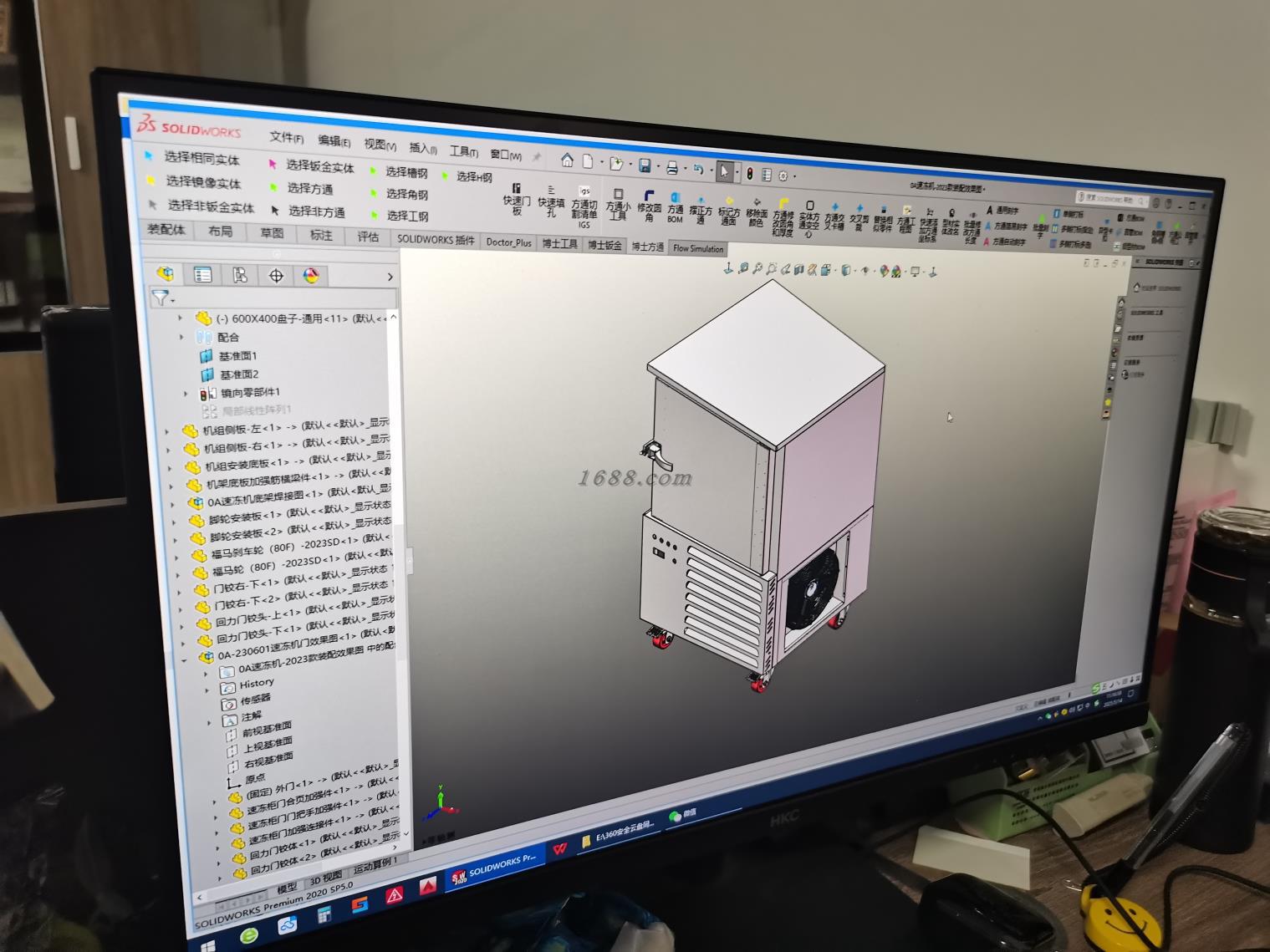The image size is (1270, 952).
Task: Click the 方通小工具 tool
Action: 618,206
